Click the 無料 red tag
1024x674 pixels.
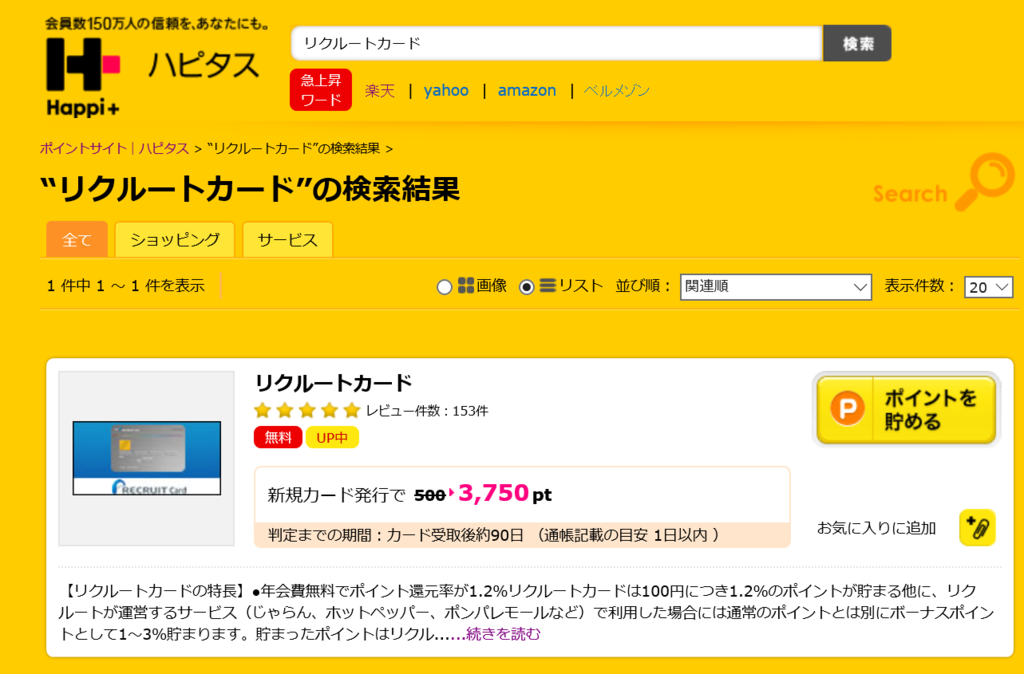click(x=278, y=437)
